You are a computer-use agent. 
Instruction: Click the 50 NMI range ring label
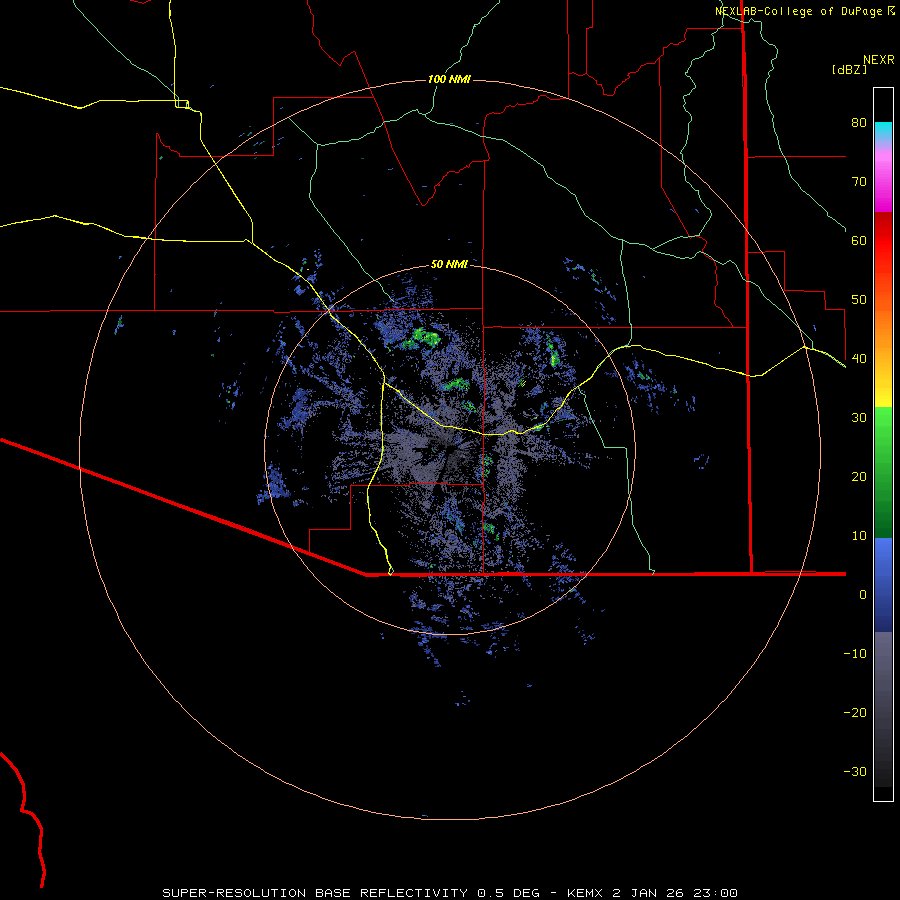point(449,265)
